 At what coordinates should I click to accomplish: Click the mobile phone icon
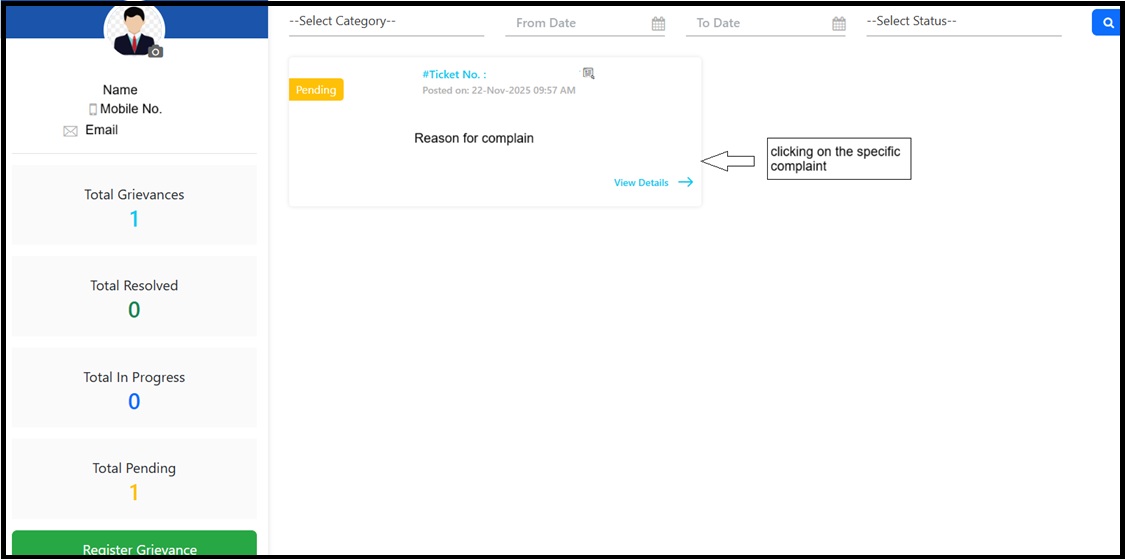click(x=93, y=110)
